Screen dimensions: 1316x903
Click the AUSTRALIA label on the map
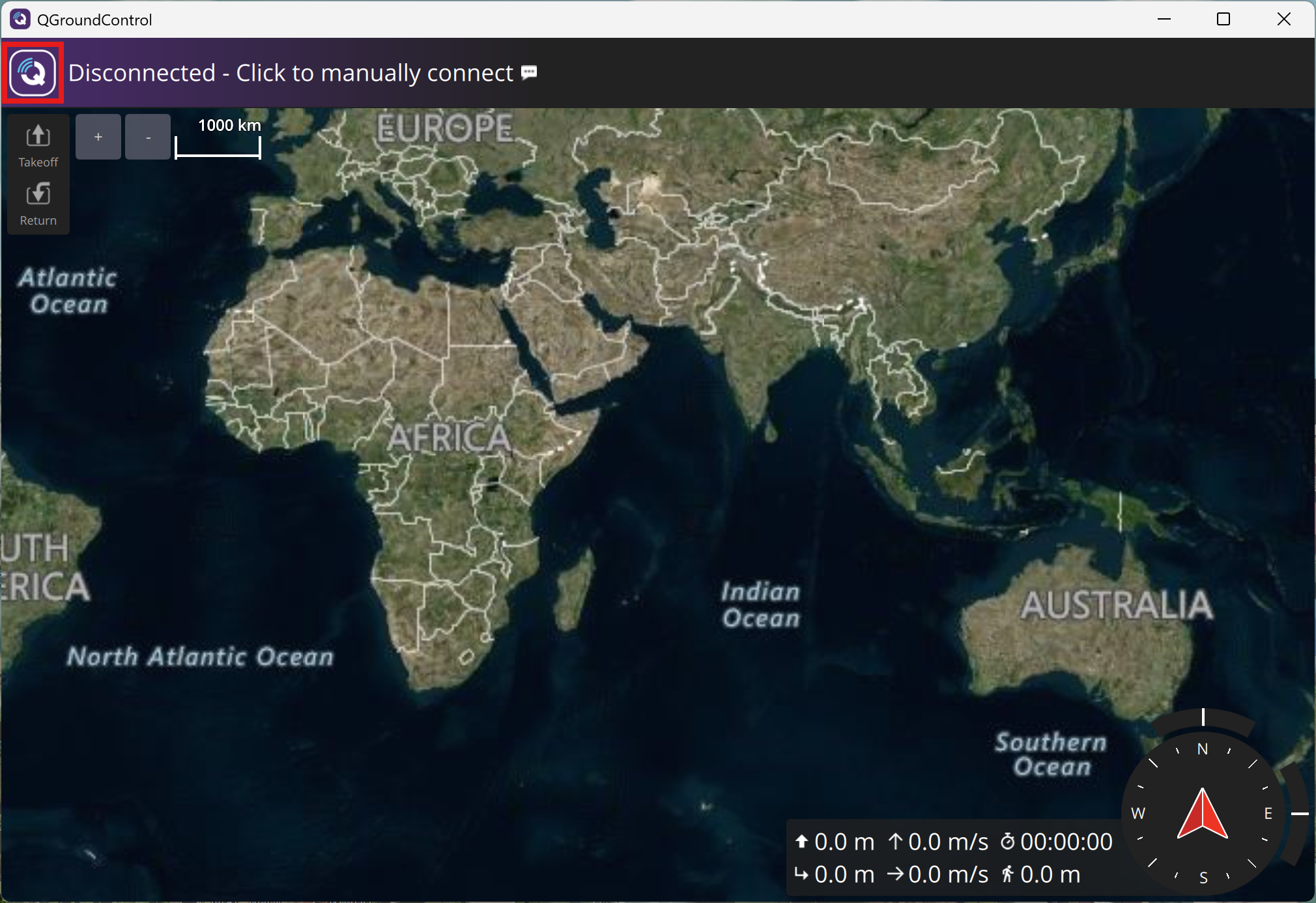[1116, 605]
